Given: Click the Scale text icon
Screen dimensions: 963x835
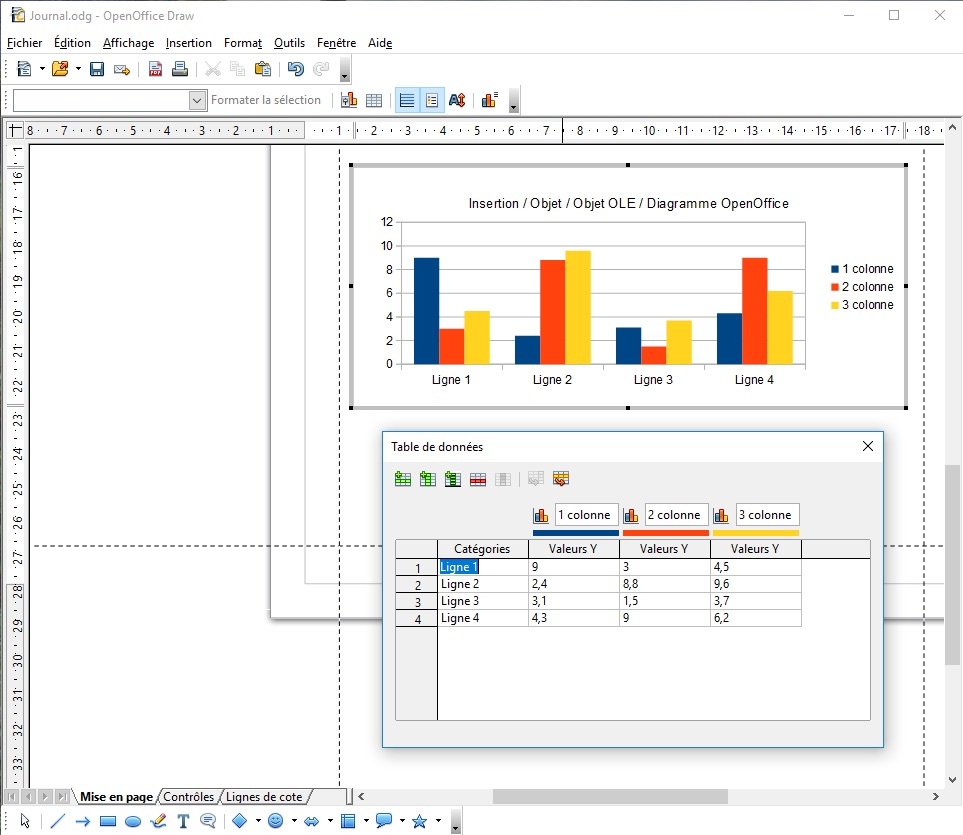Looking at the screenshot, I should pos(457,100).
